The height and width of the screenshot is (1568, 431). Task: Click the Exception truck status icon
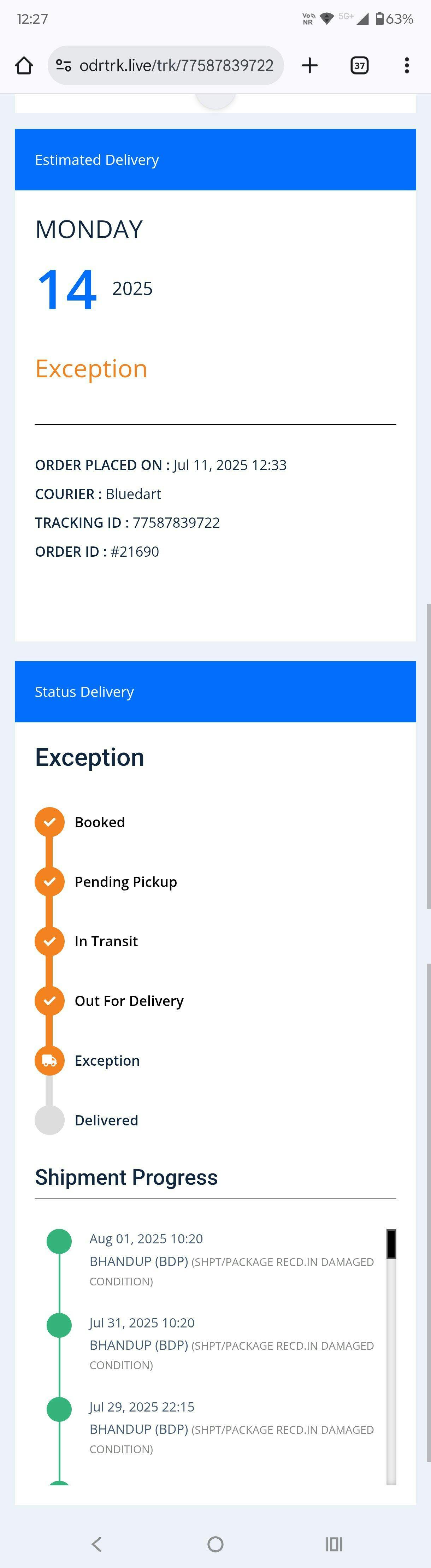(50, 1060)
